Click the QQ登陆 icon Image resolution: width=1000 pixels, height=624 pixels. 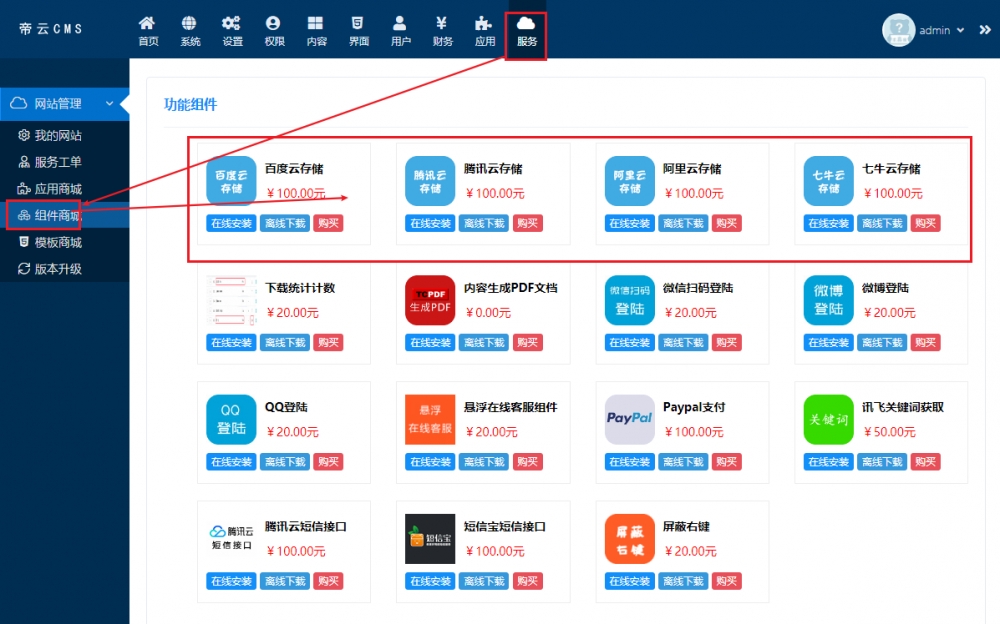[x=231, y=420]
